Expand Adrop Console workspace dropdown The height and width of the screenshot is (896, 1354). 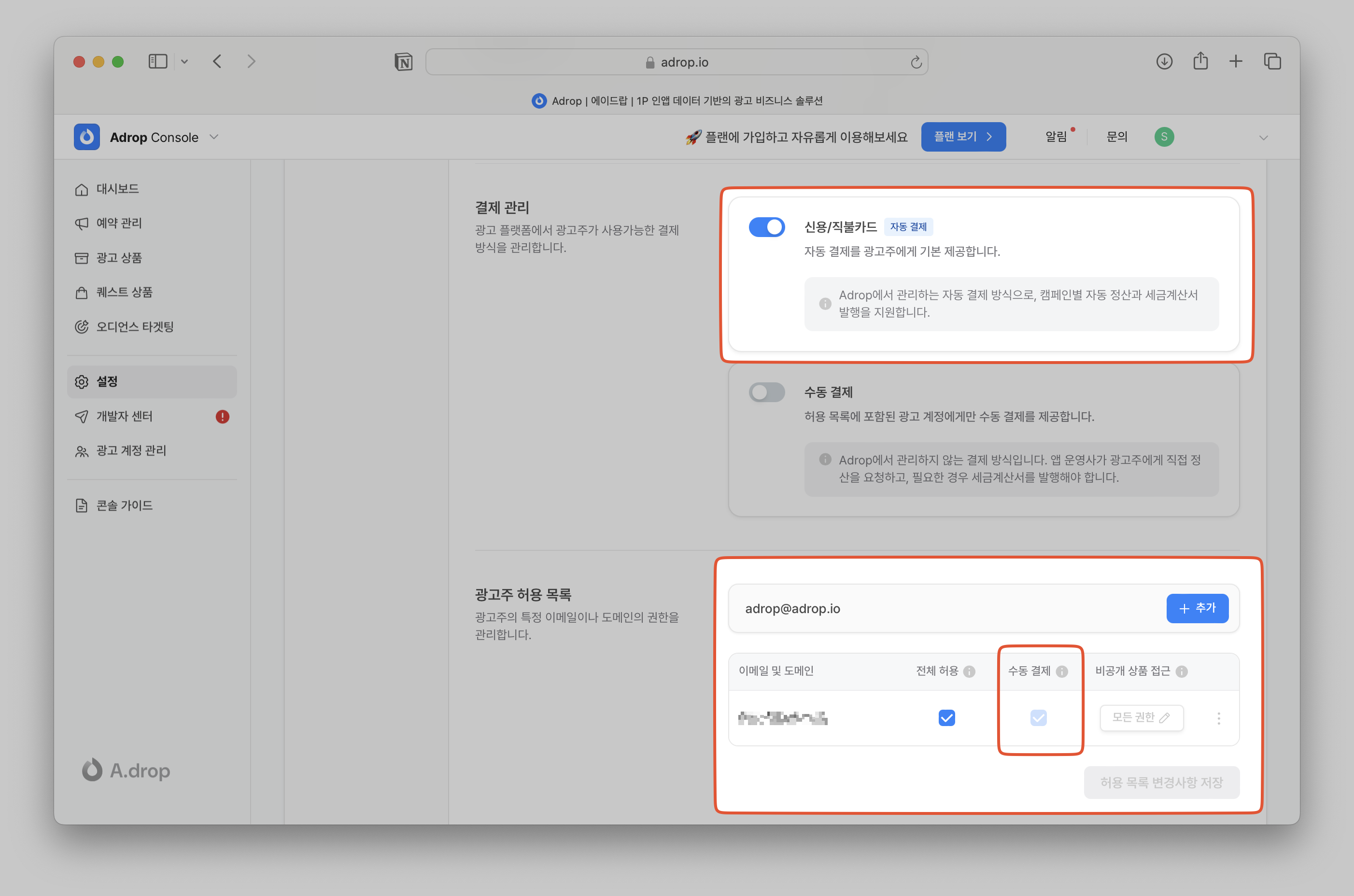click(x=214, y=137)
